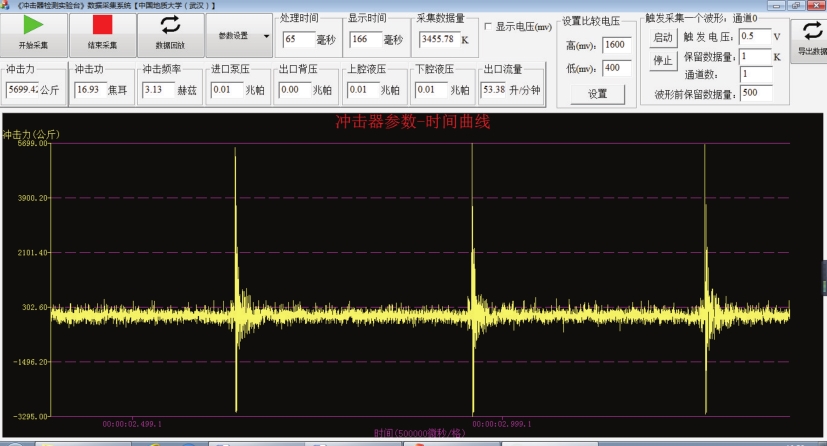Select the 冲击力 value field

pos(22,90)
